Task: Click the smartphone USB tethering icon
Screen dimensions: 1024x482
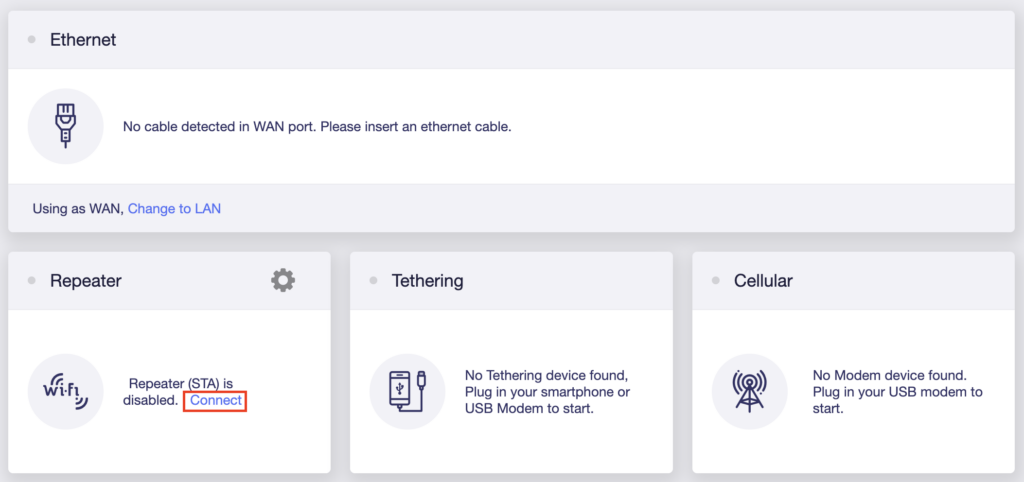Action: (408, 391)
